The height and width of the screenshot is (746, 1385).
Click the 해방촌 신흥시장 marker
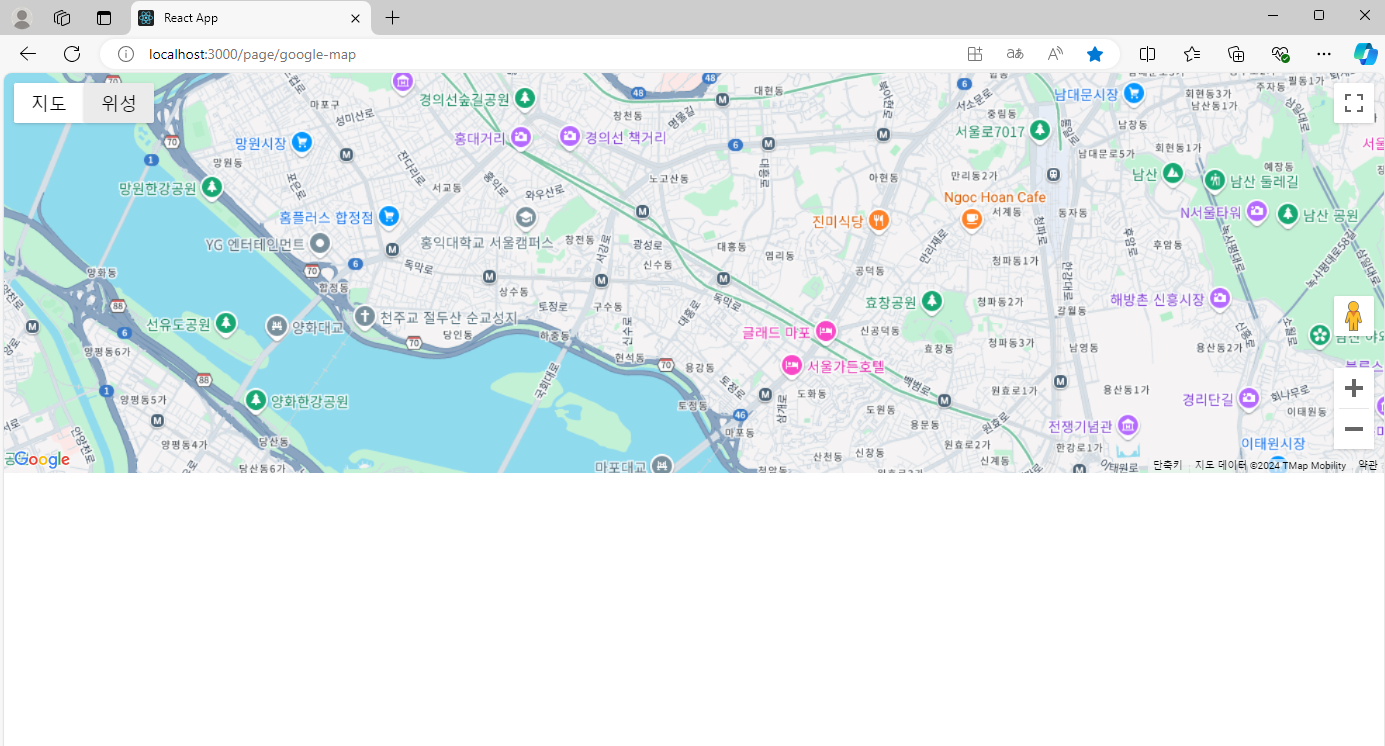click(x=1220, y=298)
